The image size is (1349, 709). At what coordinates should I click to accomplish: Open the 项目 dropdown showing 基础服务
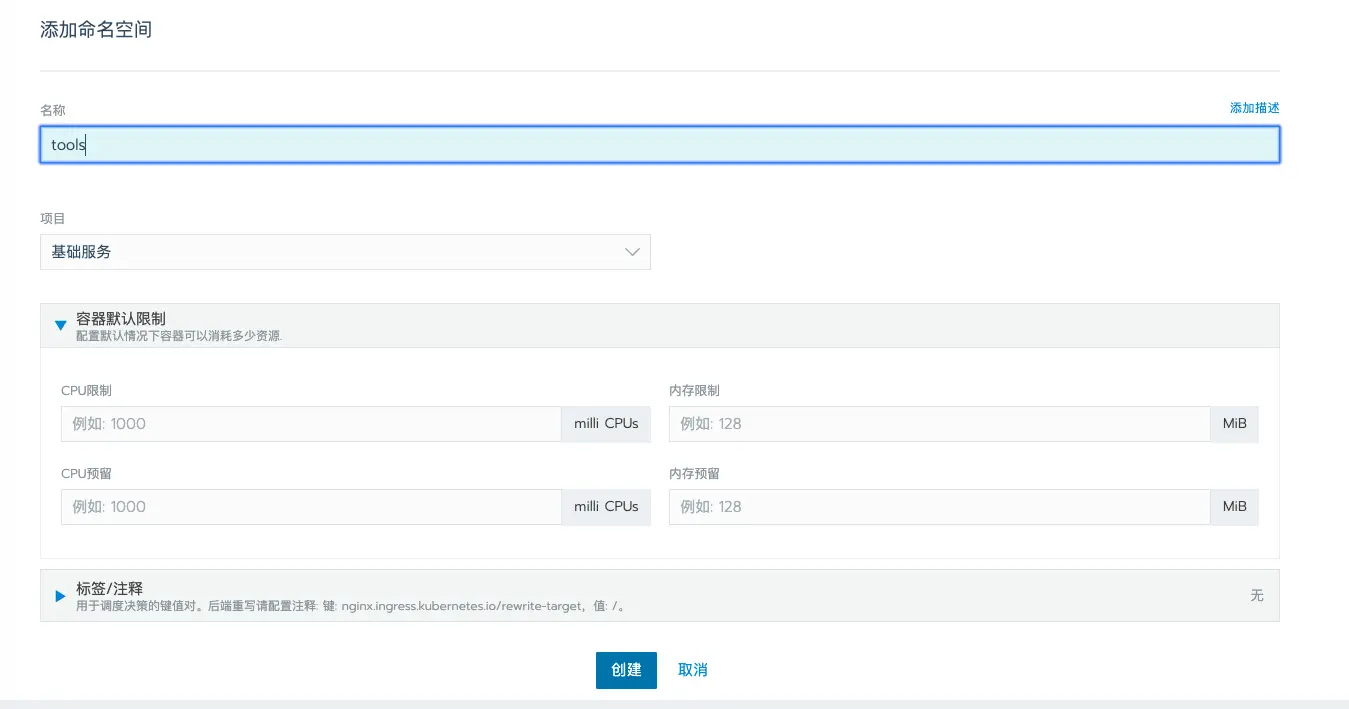coord(345,252)
